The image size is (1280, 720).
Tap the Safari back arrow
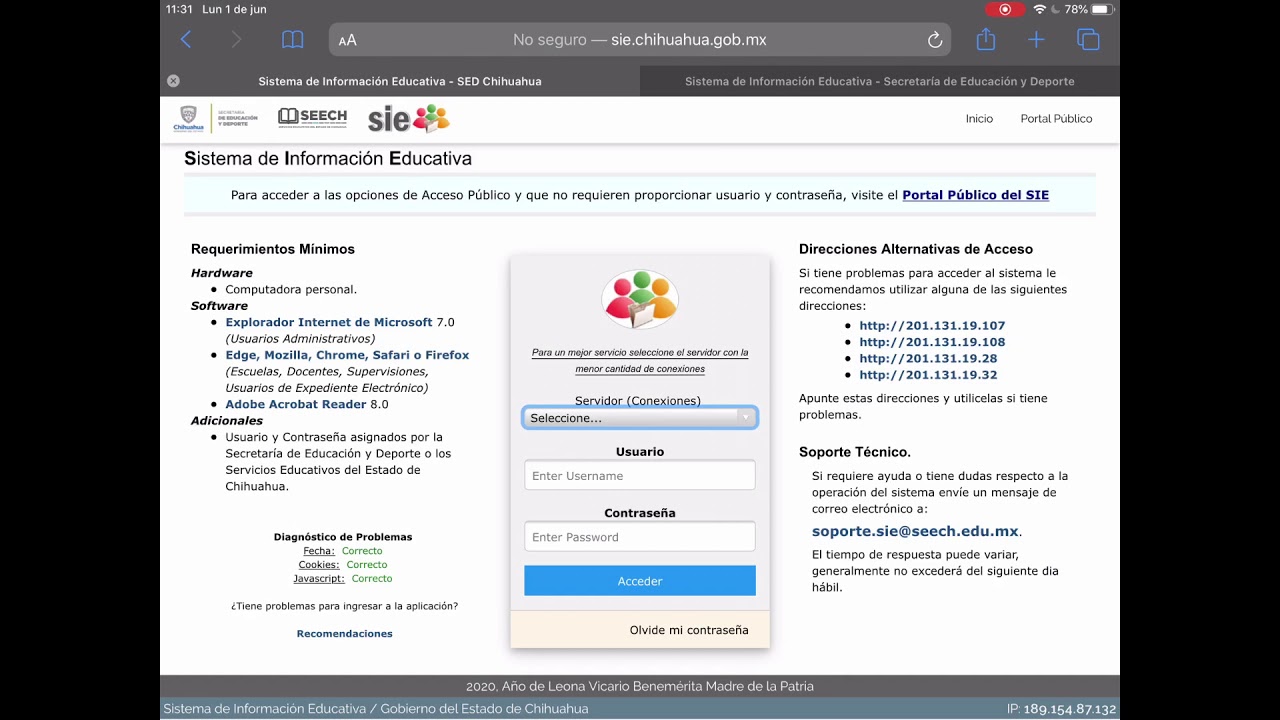[186, 40]
